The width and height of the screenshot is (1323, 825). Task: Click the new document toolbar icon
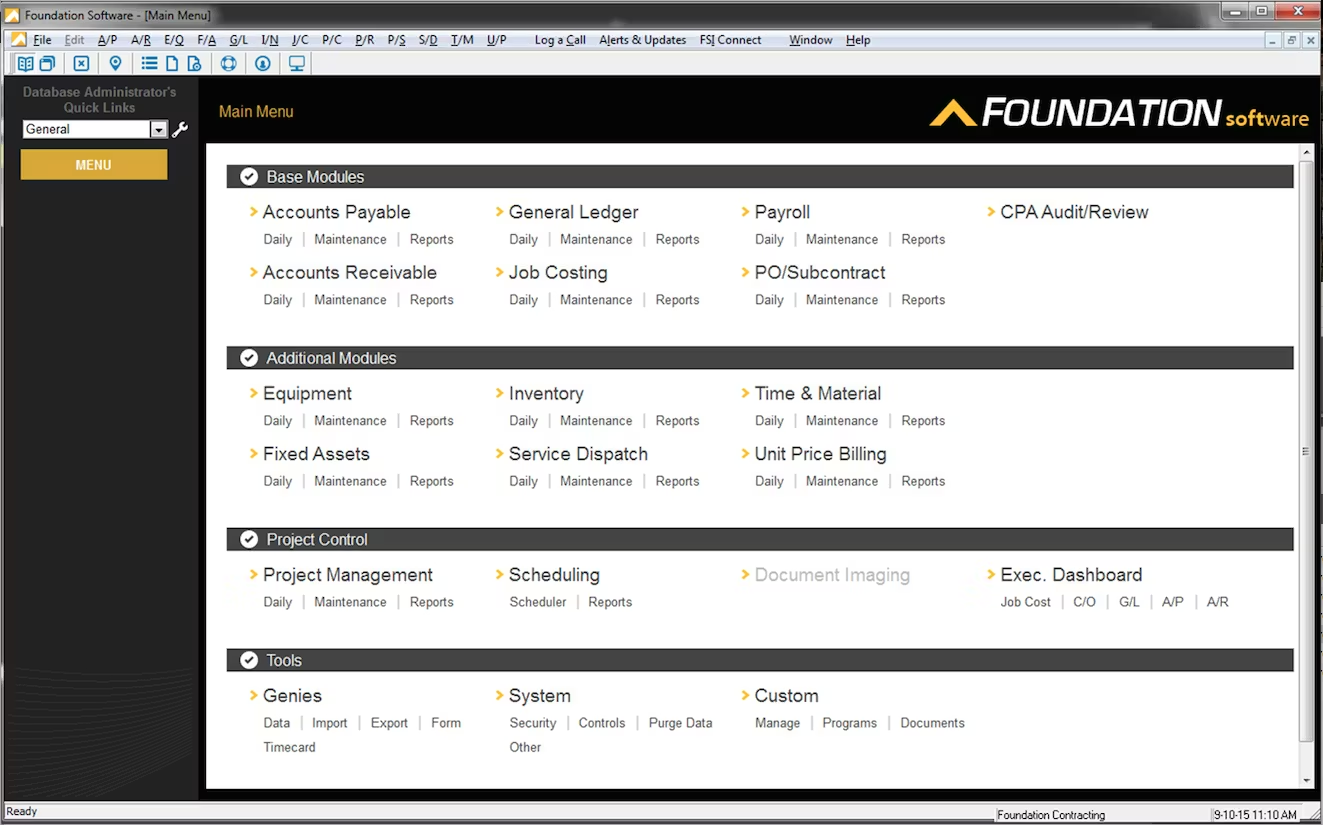coord(171,63)
